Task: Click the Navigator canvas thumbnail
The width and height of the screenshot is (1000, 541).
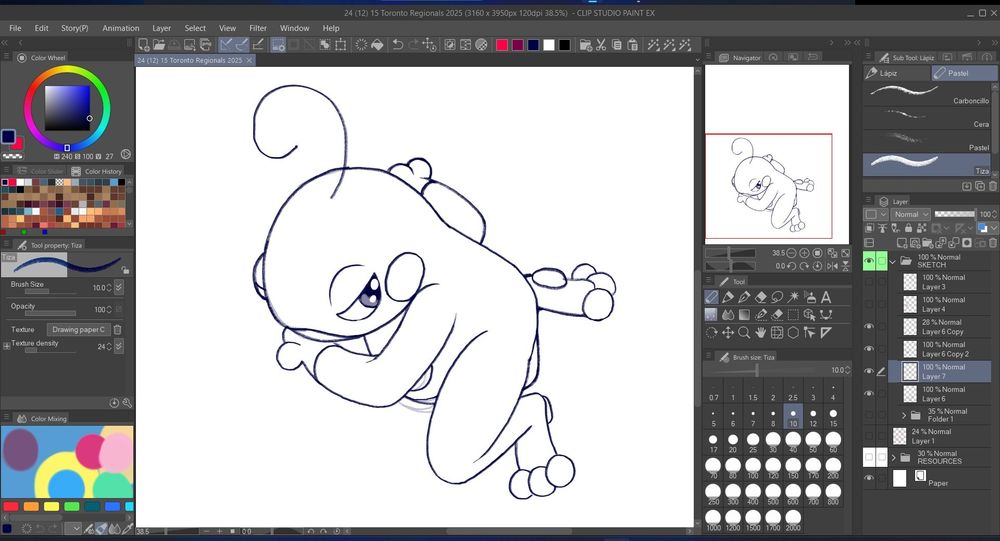Action: [777, 154]
